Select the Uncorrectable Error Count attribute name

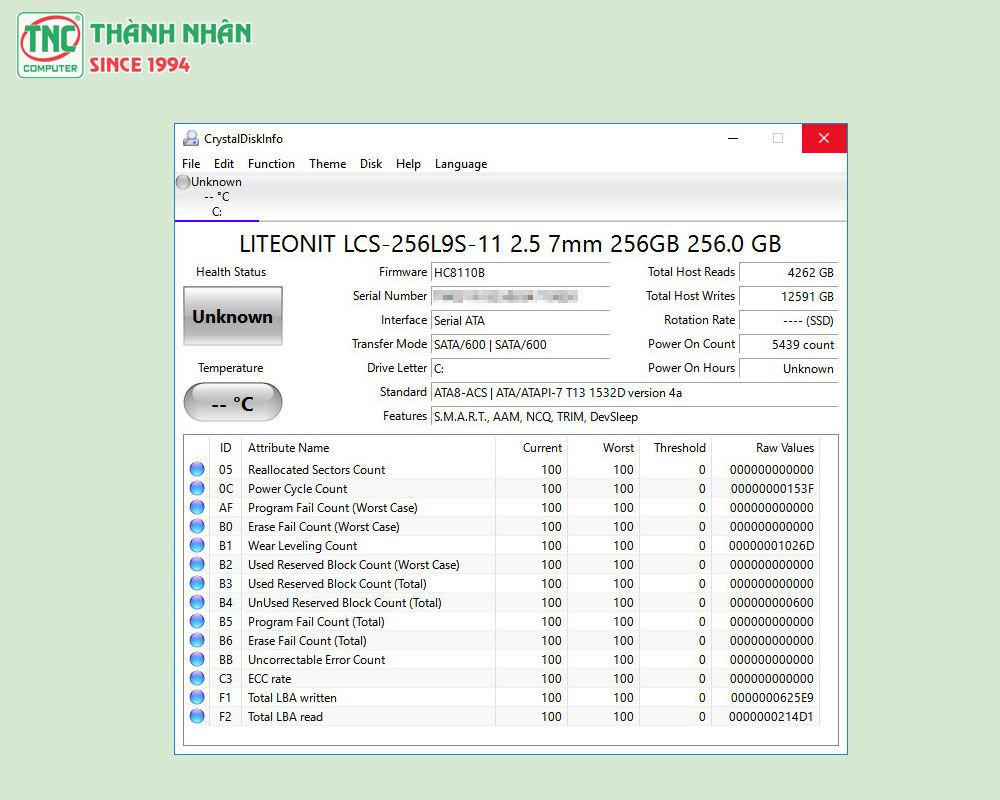coord(316,660)
